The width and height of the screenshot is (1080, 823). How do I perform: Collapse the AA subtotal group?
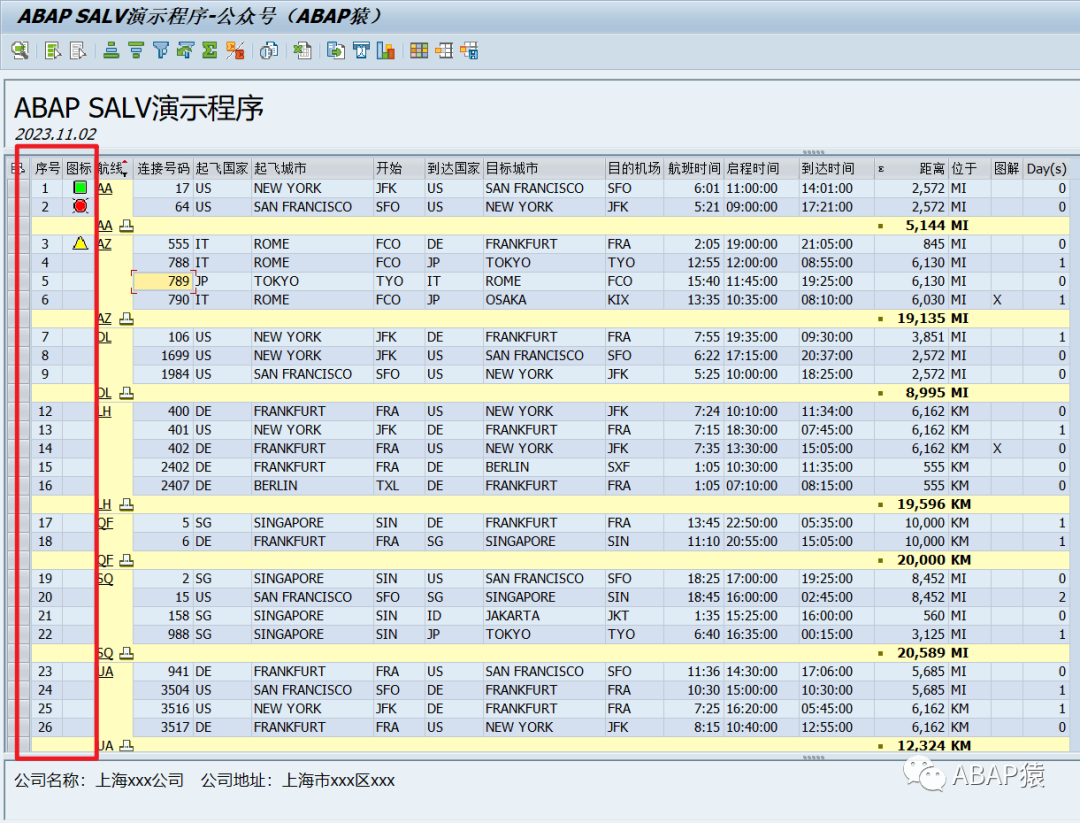point(126,225)
